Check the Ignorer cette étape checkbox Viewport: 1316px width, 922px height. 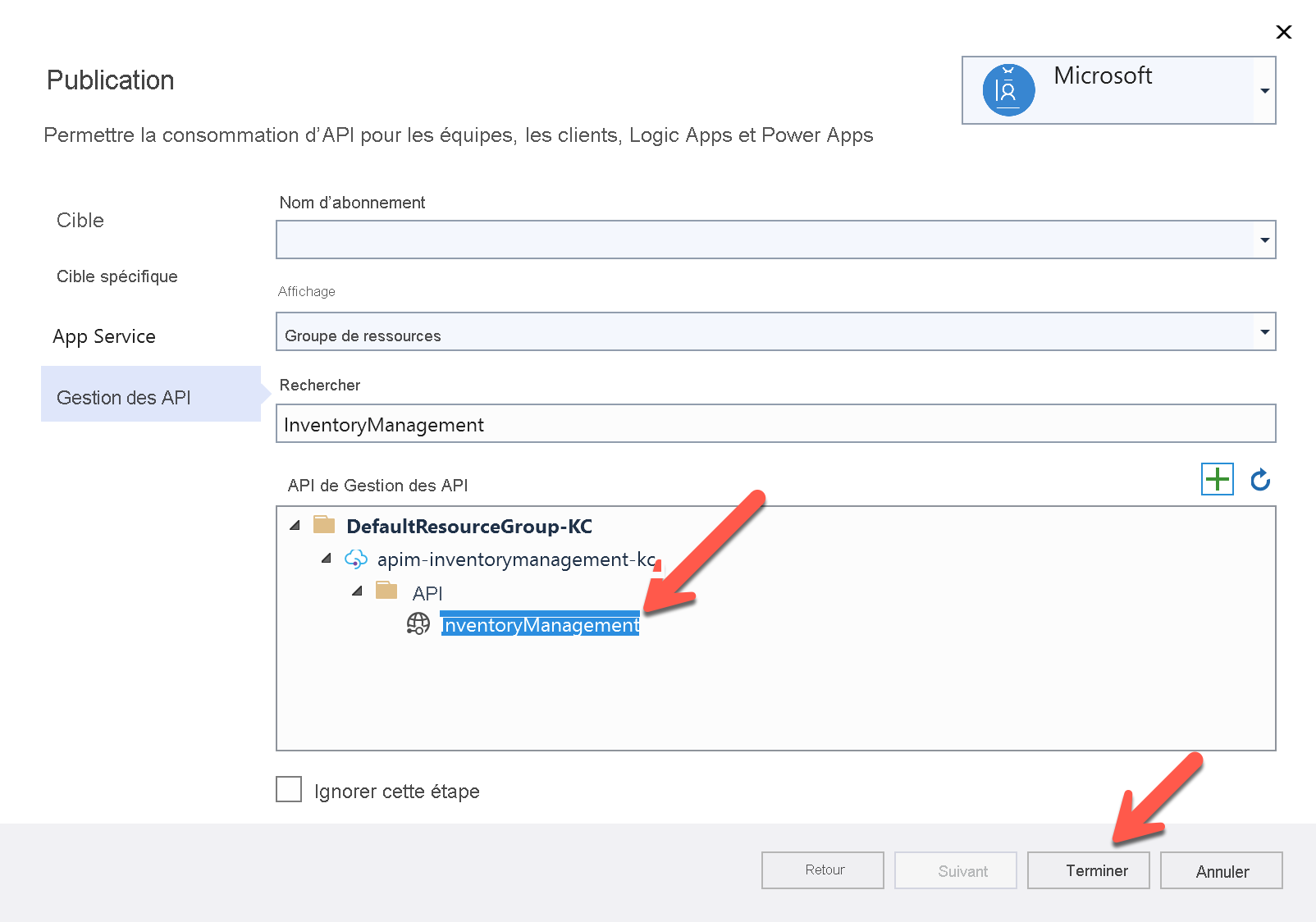tap(289, 789)
